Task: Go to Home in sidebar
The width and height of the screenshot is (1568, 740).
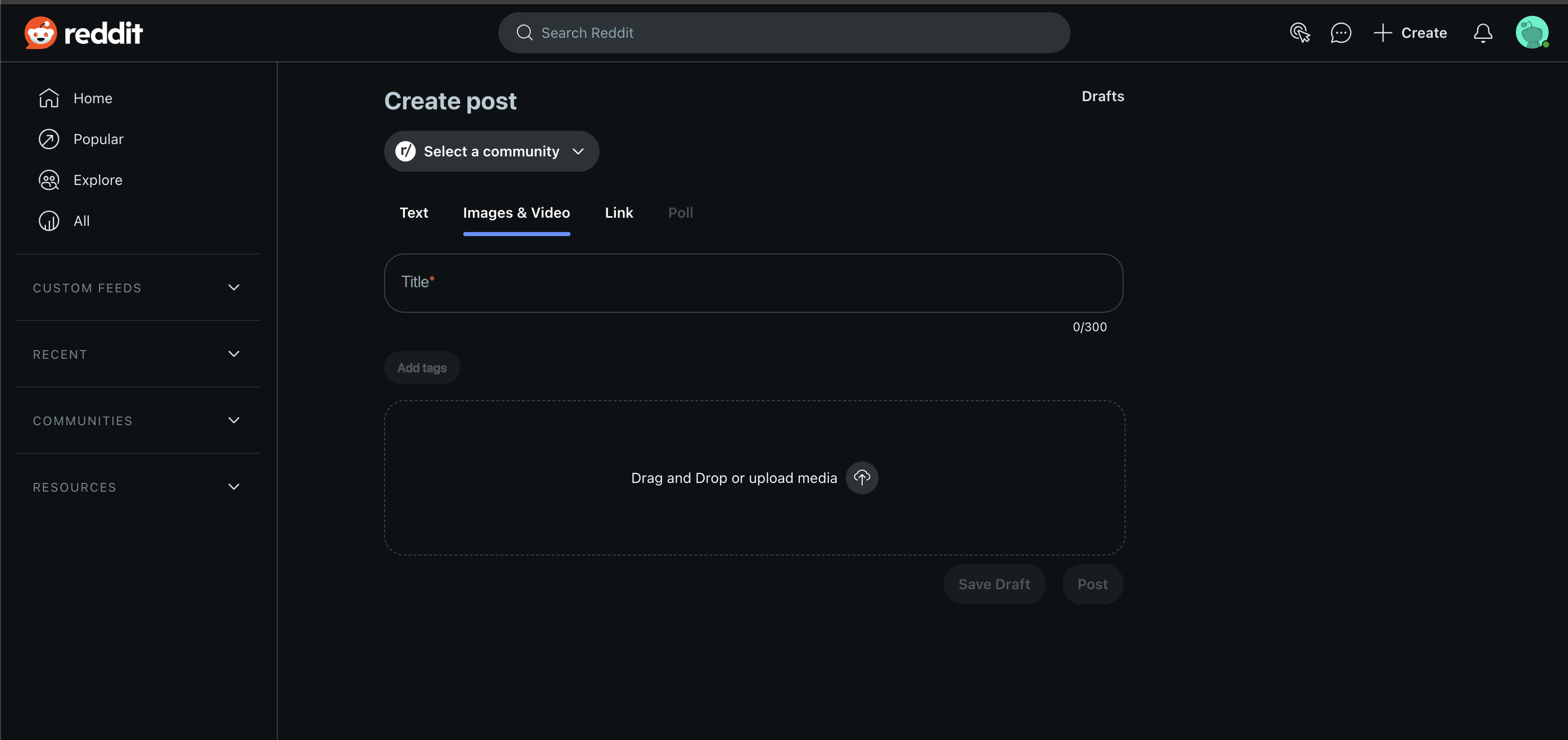Action: (x=92, y=98)
